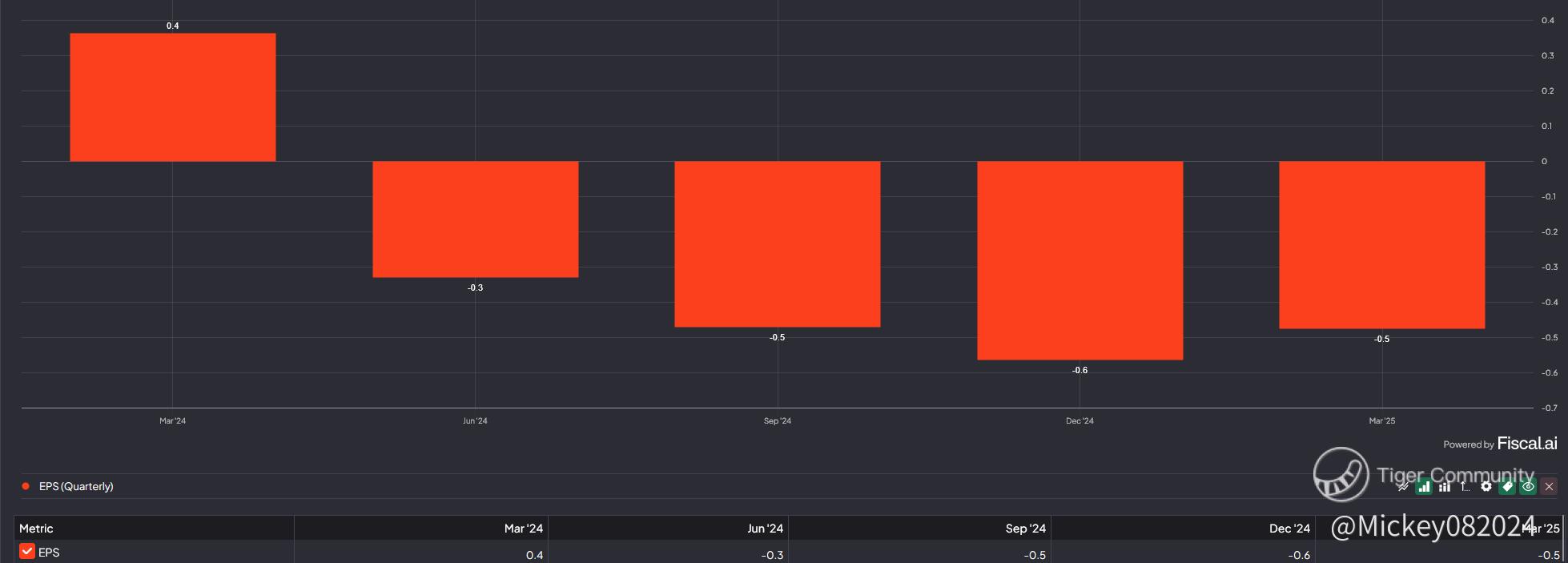Image resolution: width=1568 pixels, height=563 pixels.
Task: Toggle data labels tag icon
Action: coord(1507,486)
